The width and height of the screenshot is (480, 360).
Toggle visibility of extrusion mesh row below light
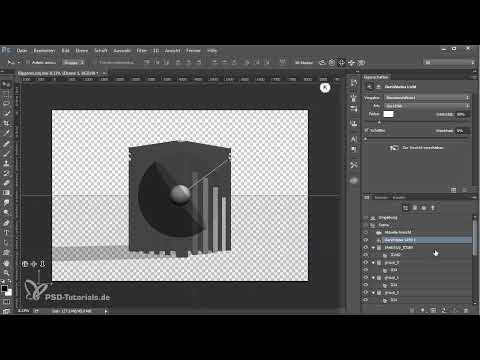[x=366, y=248]
